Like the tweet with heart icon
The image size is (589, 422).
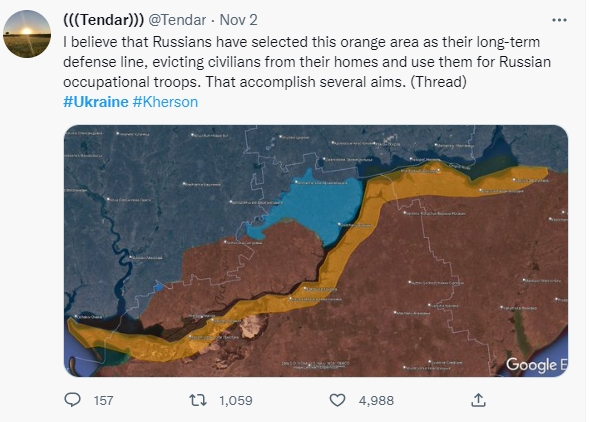tap(337, 400)
